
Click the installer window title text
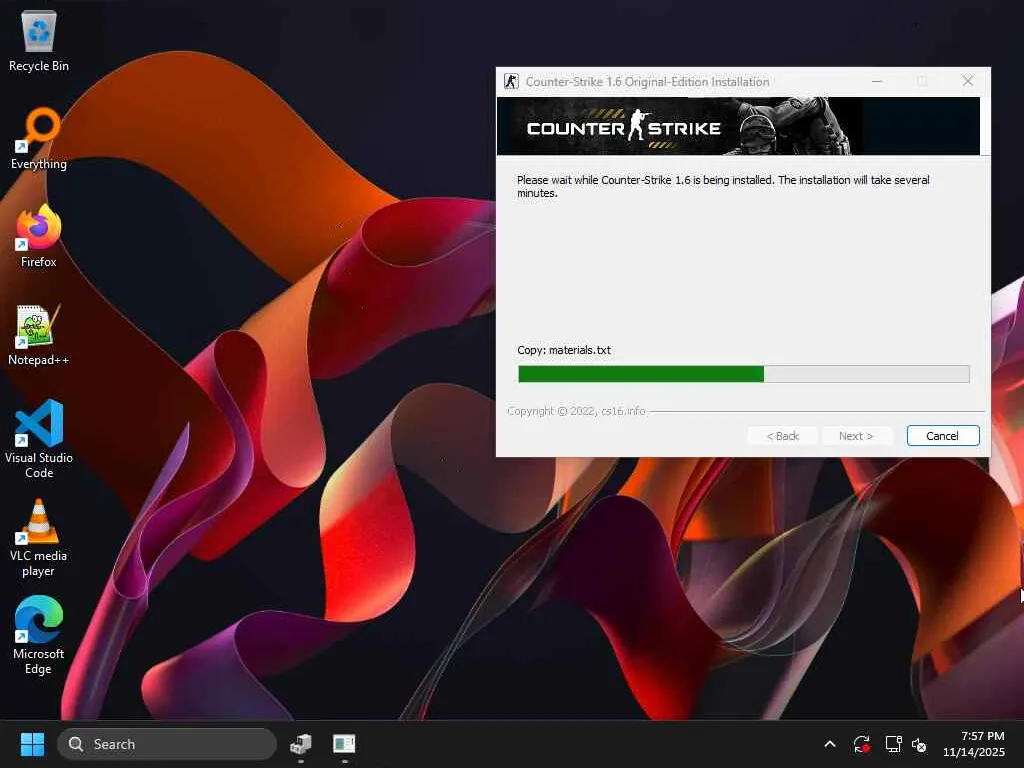pyautogui.click(x=647, y=82)
